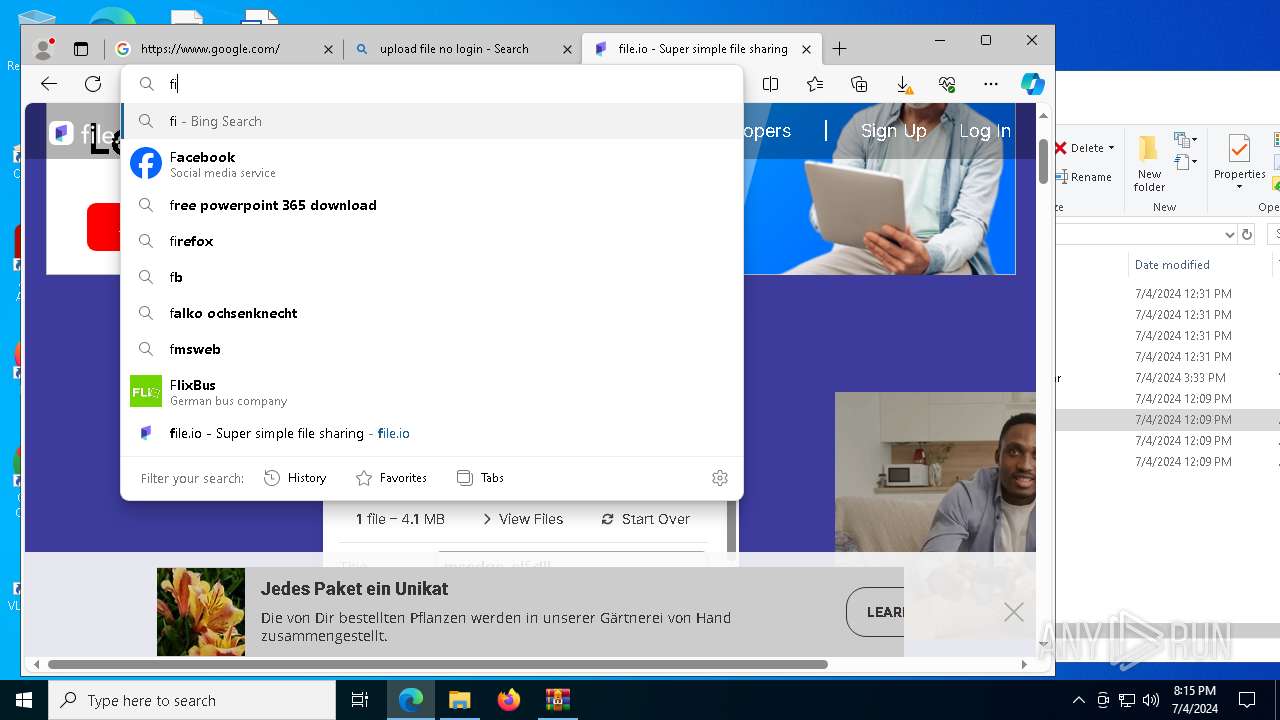
Task: Click the Facebook logo suggestion icon
Action: 146,163
